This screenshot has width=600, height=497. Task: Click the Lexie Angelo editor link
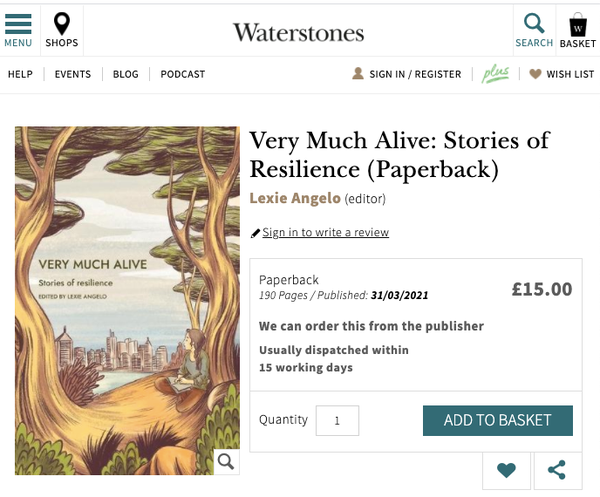(x=295, y=198)
